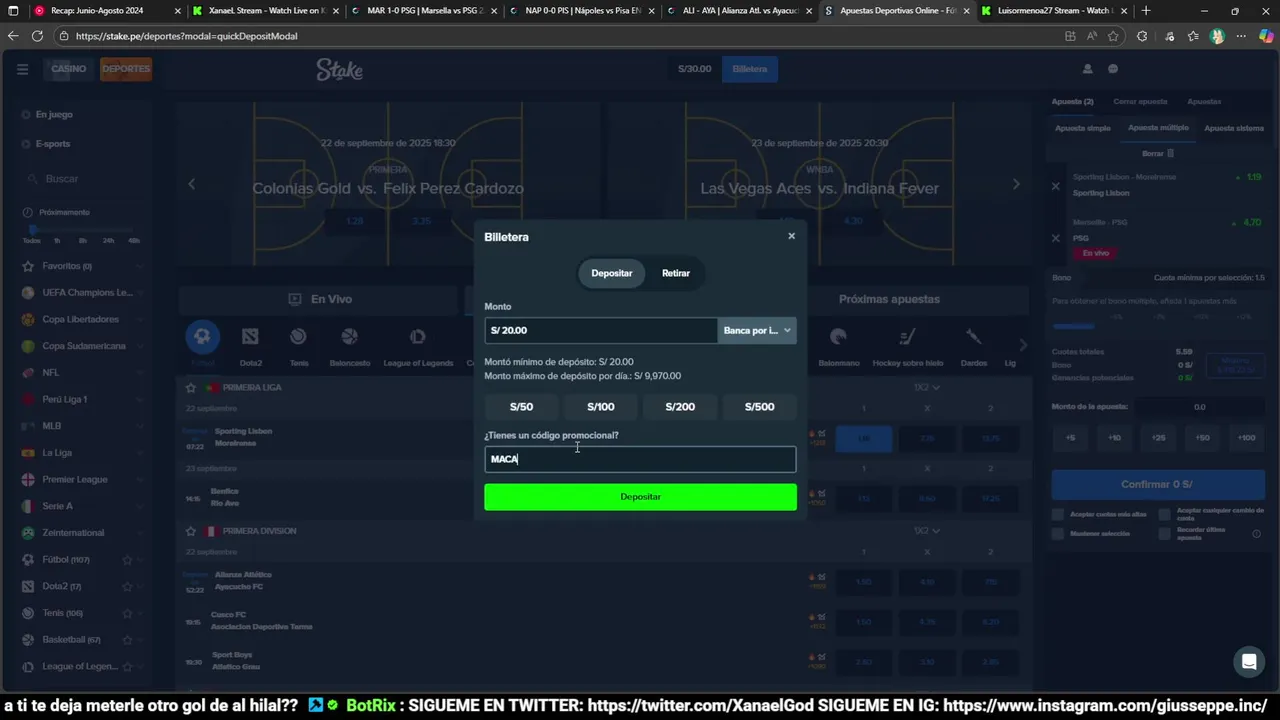
Task: Open Serie A in the sidebar
Action: tap(57, 506)
